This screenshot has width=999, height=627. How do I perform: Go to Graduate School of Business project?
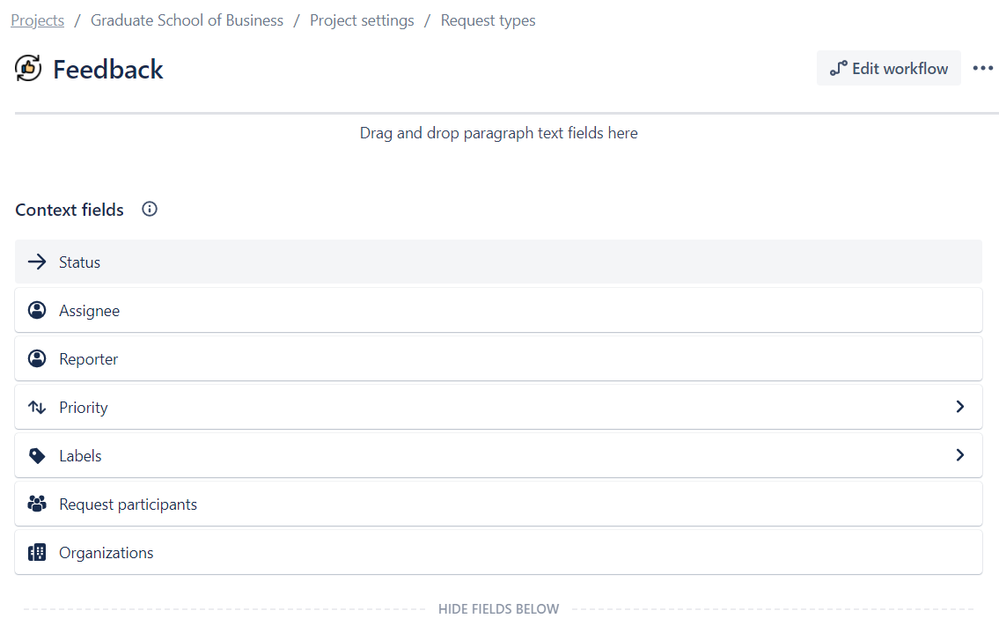[x=186, y=20]
